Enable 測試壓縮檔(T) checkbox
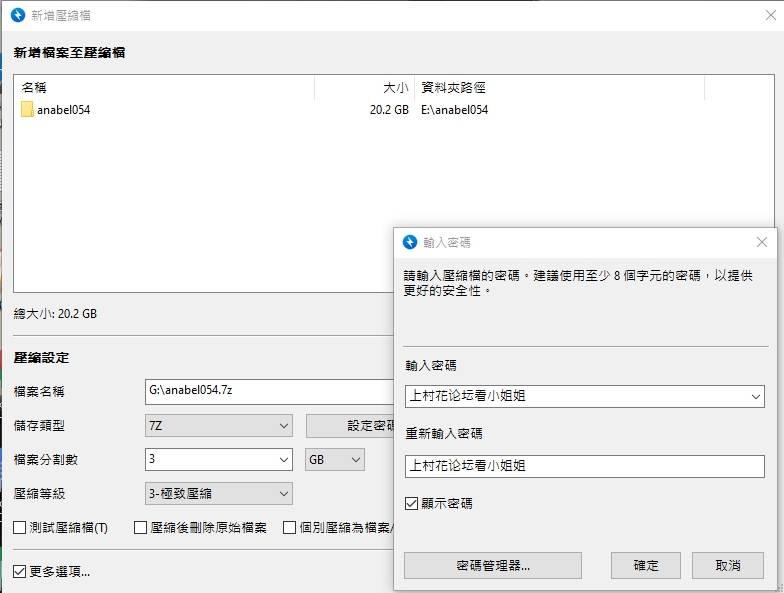The height and width of the screenshot is (593, 784). click(20, 527)
